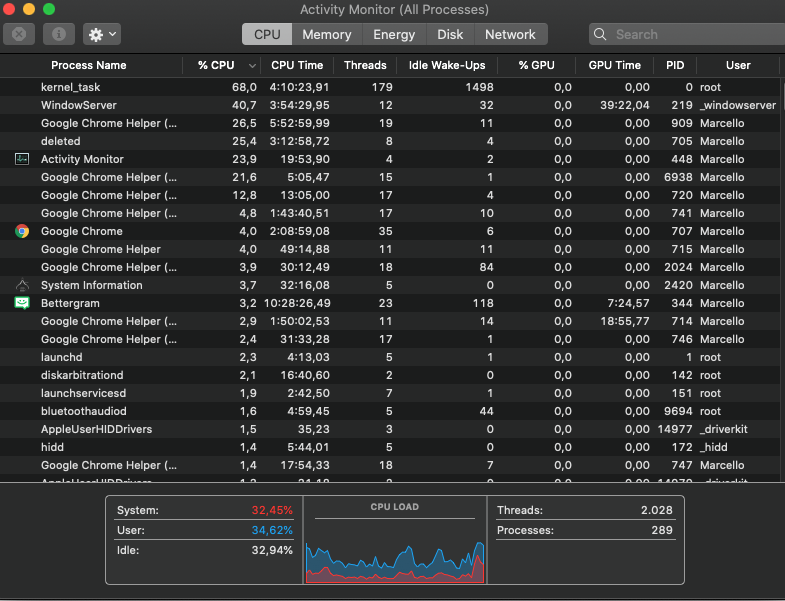Select the Bettergram app icon
This screenshot has height=601, width=785.
[22, 304]
